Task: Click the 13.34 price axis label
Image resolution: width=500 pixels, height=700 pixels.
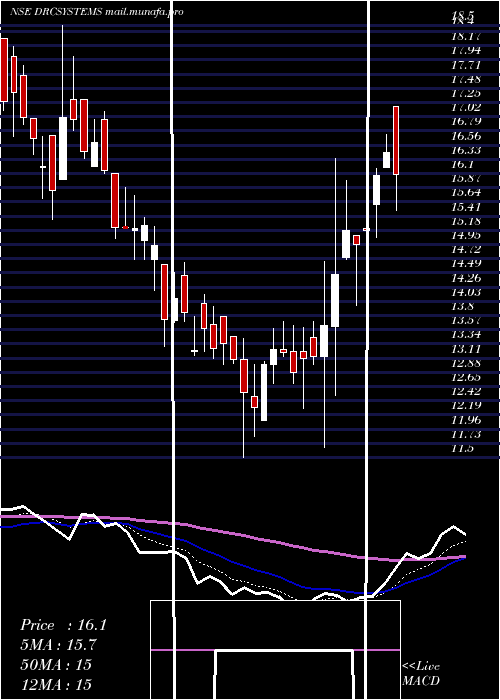Action: [x=466, y=334]
